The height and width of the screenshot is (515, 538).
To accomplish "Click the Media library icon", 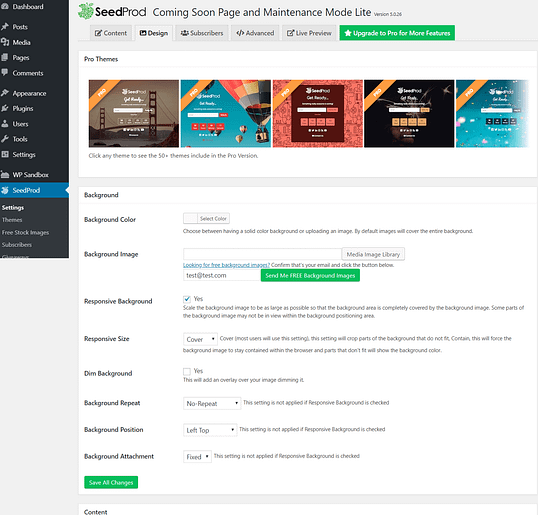I will pos(5,42).
